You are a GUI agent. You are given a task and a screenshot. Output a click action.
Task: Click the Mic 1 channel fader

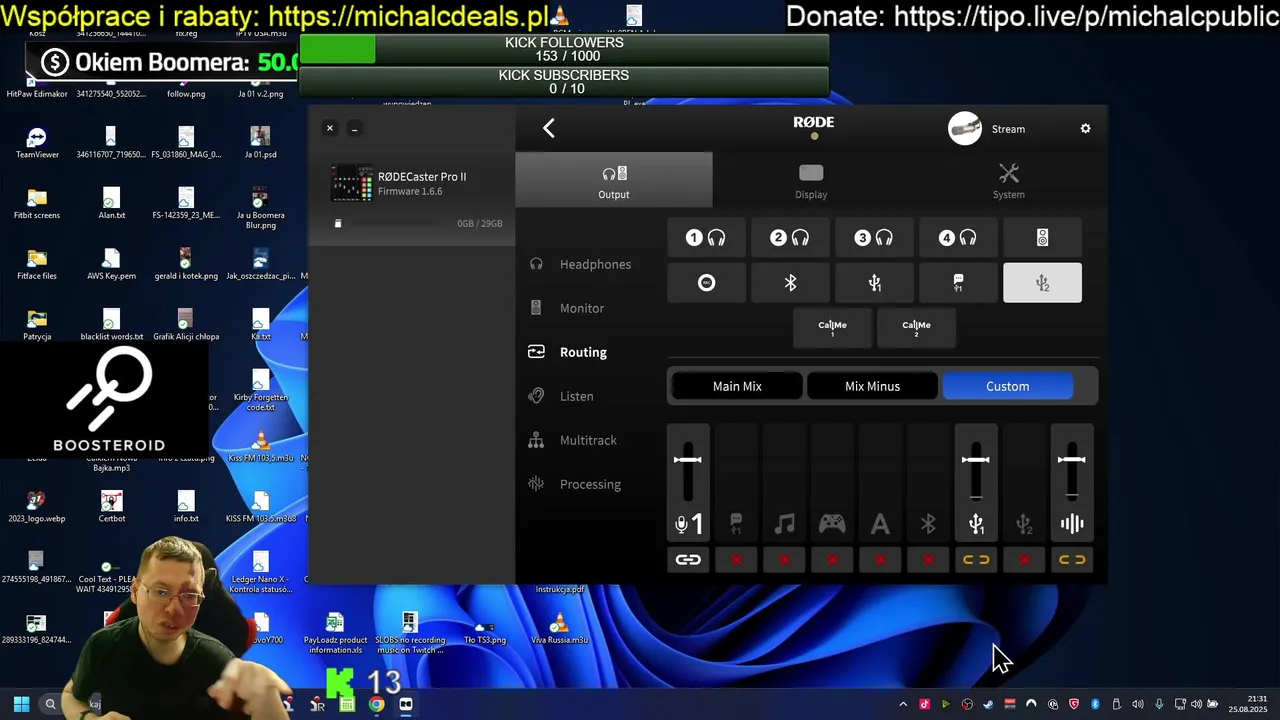pos(688,460)
